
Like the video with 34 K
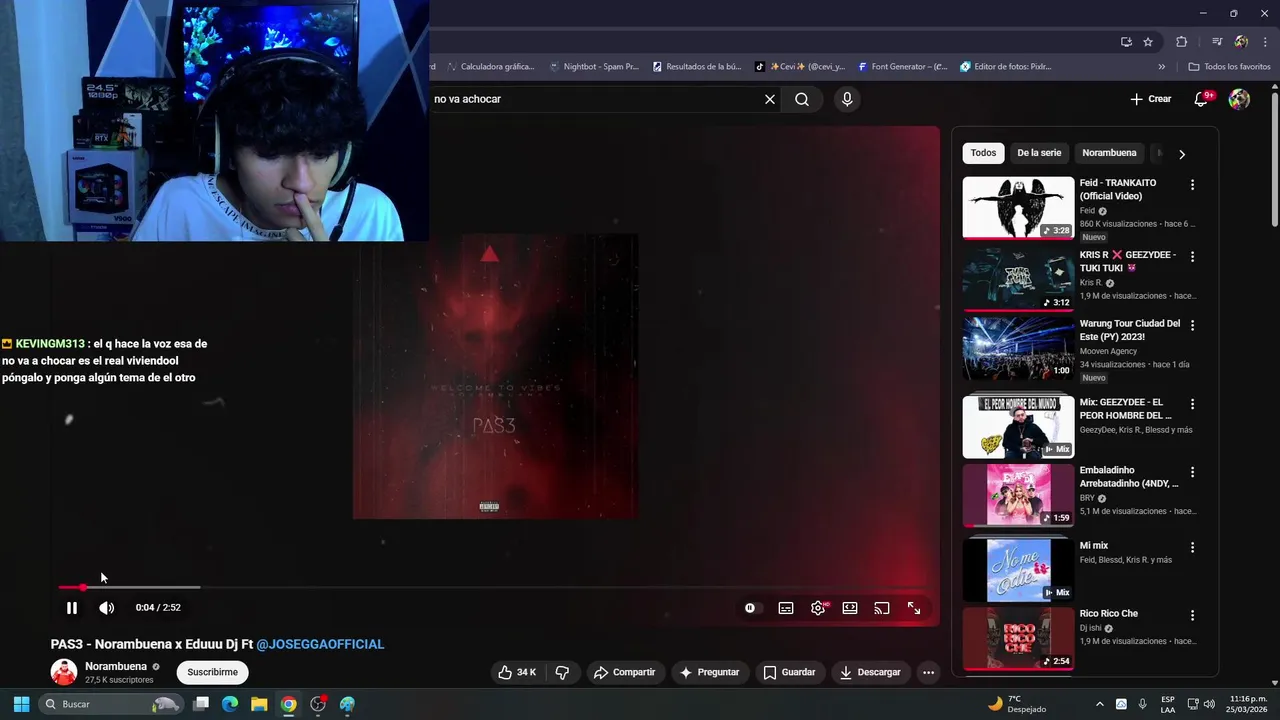coord(517,672)
